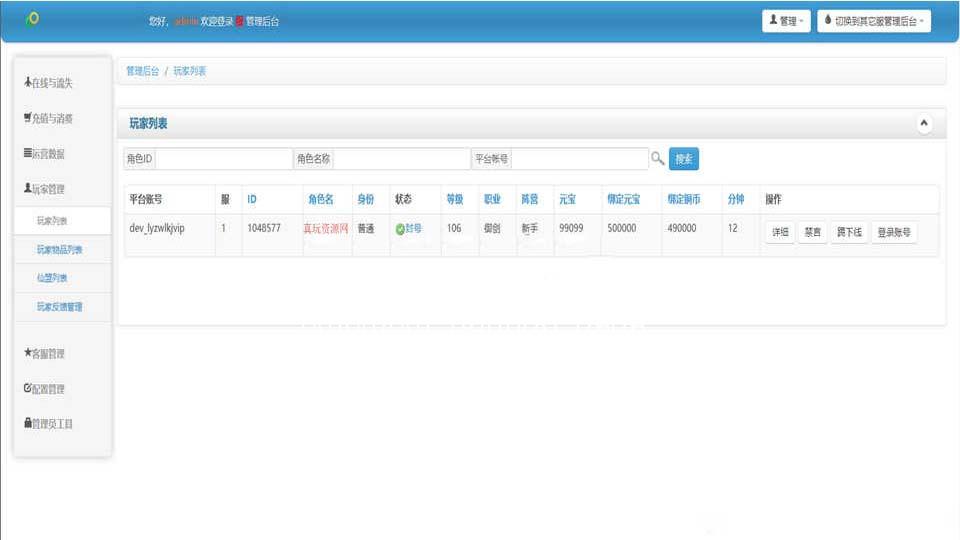Open 充值与消费 sidebar menu
Viewport: 960px width, 540px height.
48,118
